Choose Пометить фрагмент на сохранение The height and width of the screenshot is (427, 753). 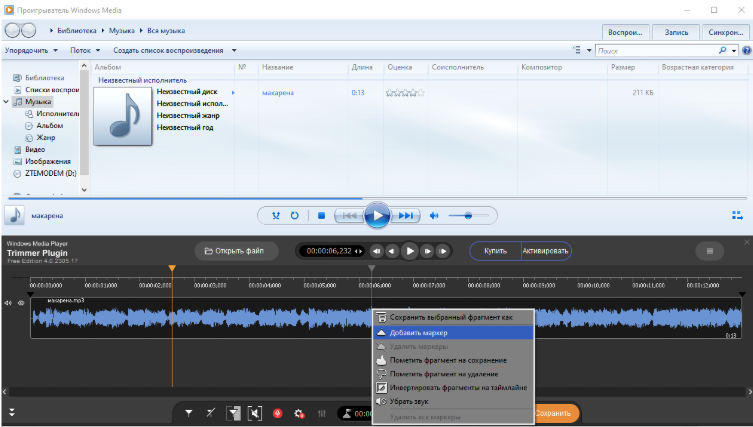tap(453, 360)
